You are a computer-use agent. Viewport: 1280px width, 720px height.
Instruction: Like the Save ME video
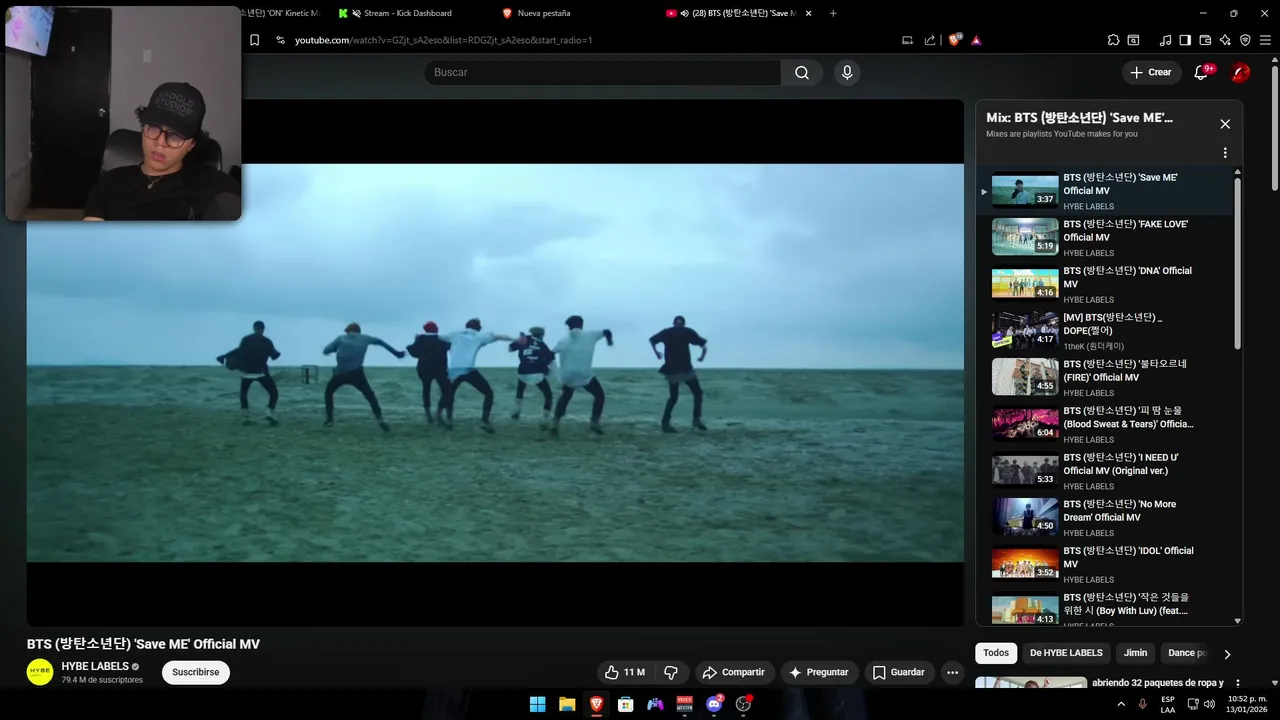(625, 672)
